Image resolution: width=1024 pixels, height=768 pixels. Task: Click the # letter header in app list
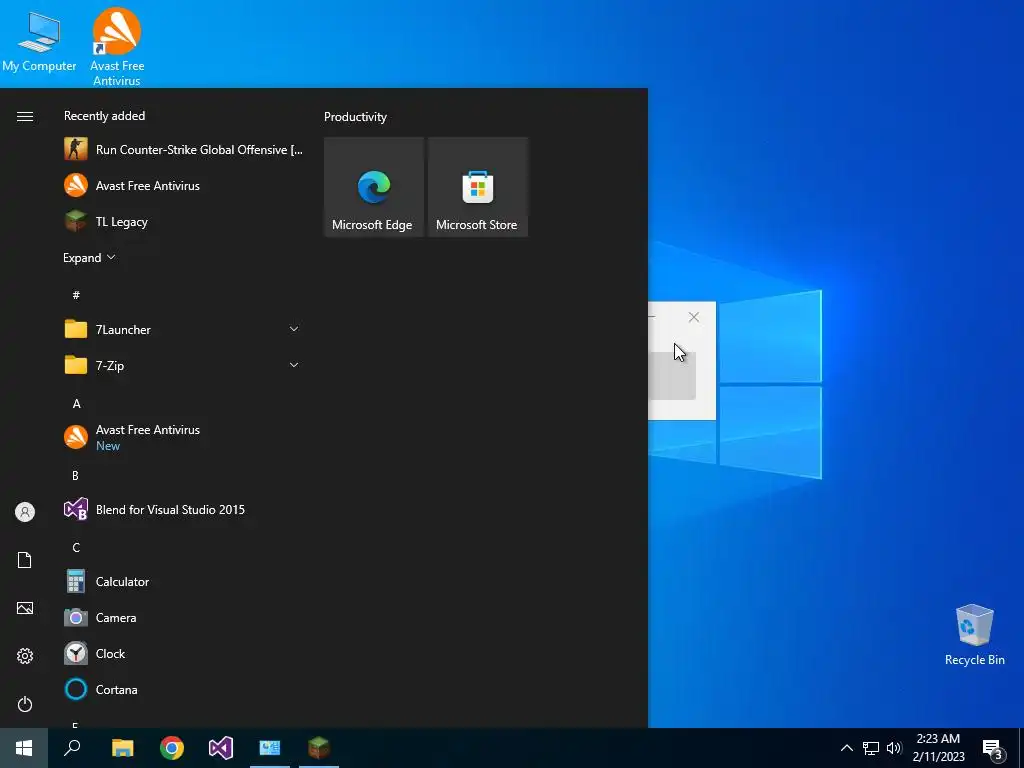[x=76, y=295]
